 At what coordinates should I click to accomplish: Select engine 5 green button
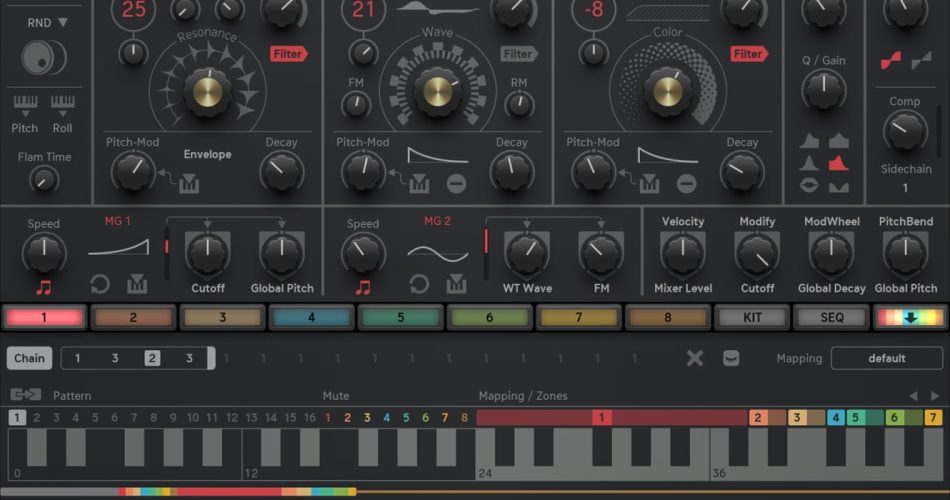(401, 318)
